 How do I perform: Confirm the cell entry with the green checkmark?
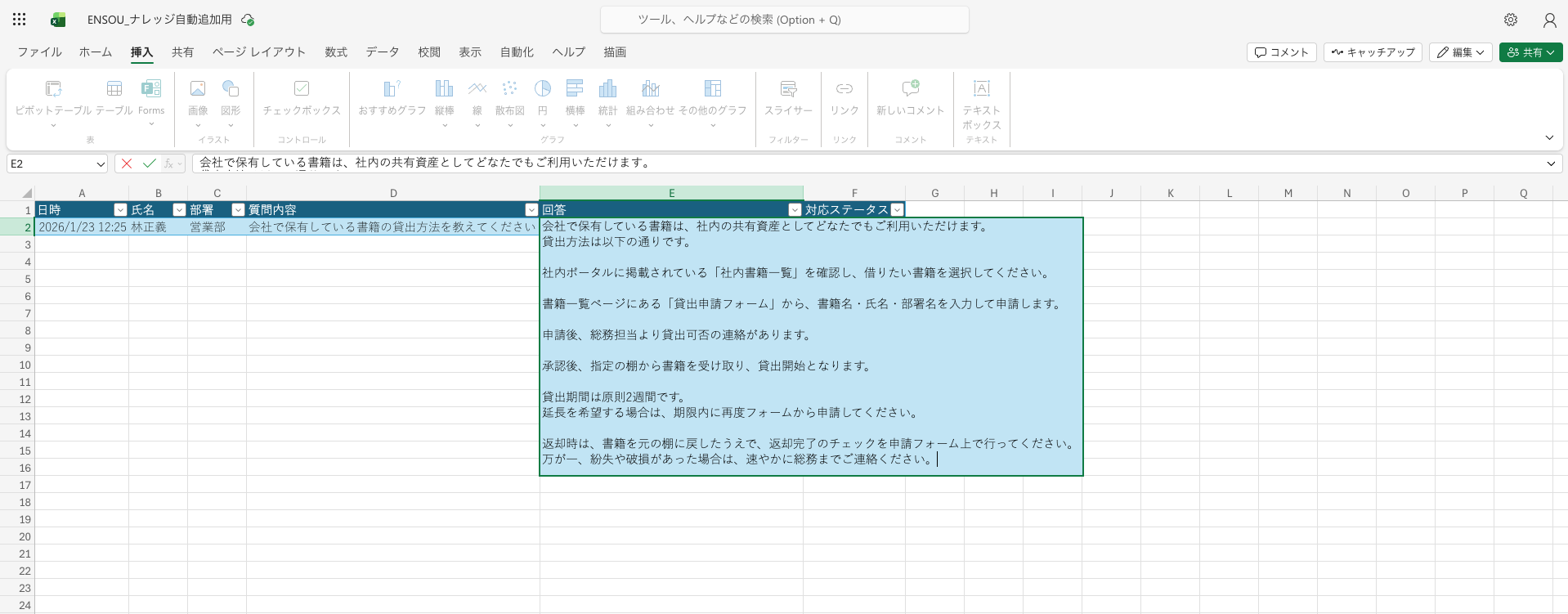point(150,164)
